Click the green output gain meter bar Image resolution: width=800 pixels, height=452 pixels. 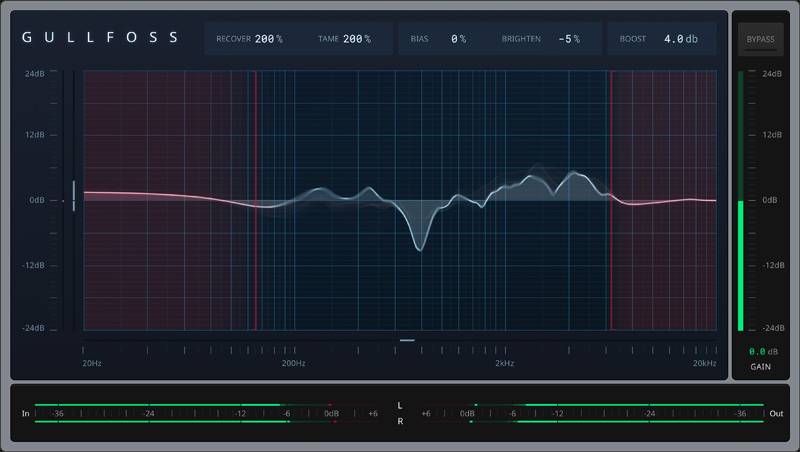pos(741,265)
